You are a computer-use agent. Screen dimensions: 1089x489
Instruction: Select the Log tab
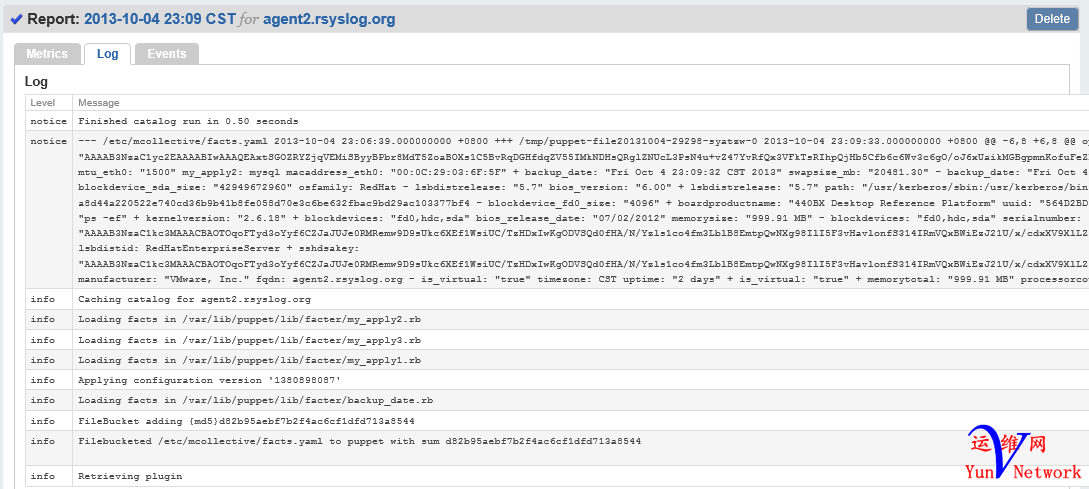[108, 53]
